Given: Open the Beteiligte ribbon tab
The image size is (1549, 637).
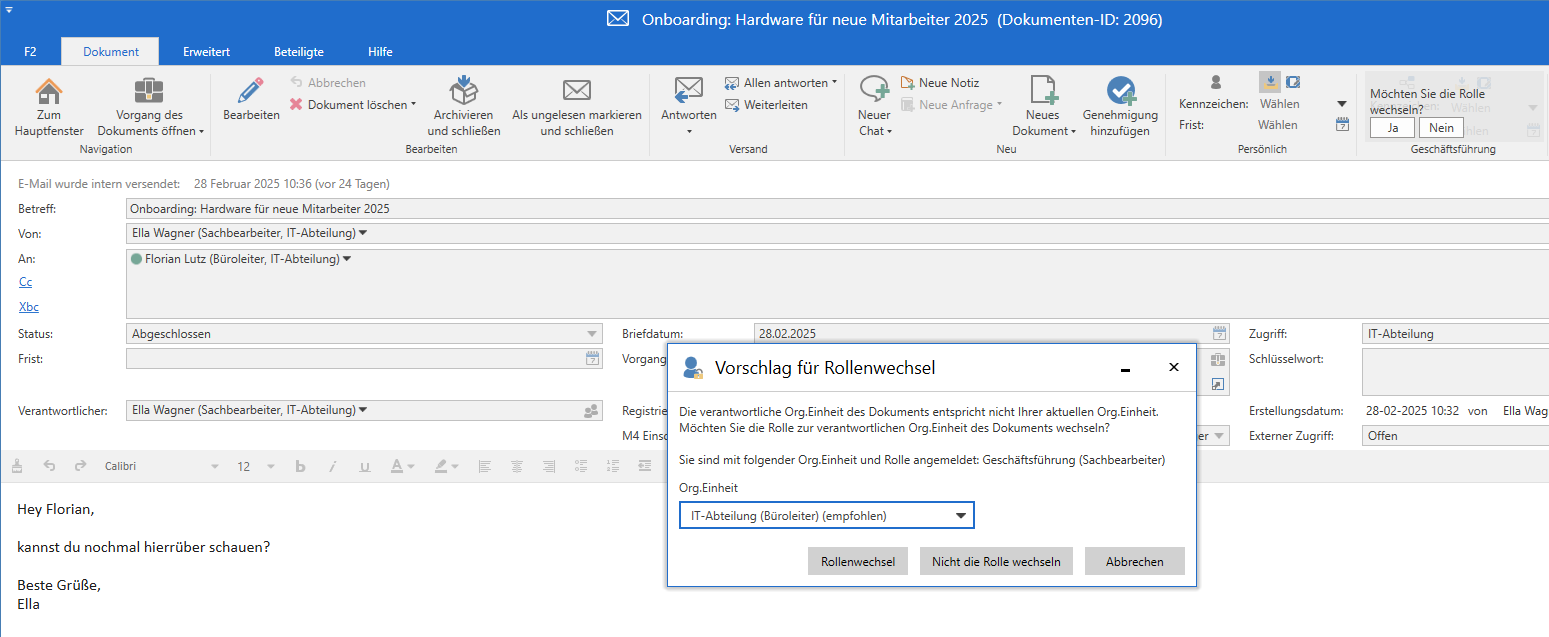Looking at the screenshot, I should [299, 52].
